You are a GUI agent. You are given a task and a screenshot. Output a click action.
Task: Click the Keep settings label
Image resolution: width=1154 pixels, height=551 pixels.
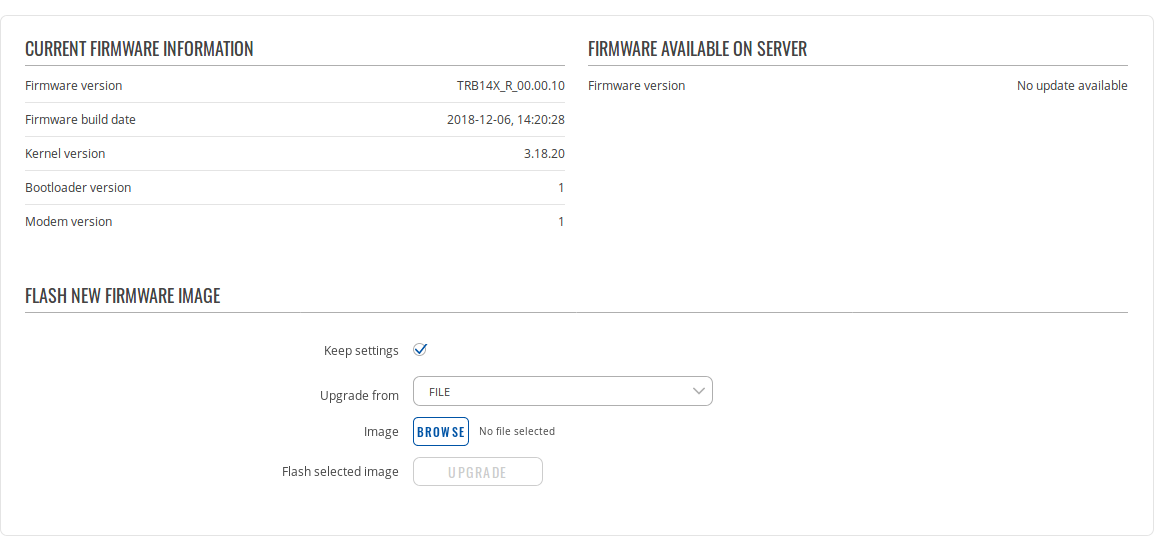pos(361,351)
